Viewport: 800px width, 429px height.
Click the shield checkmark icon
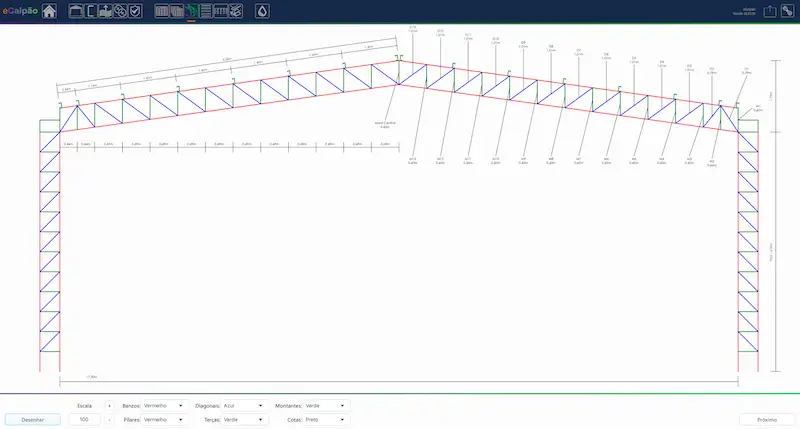(134, 11)
